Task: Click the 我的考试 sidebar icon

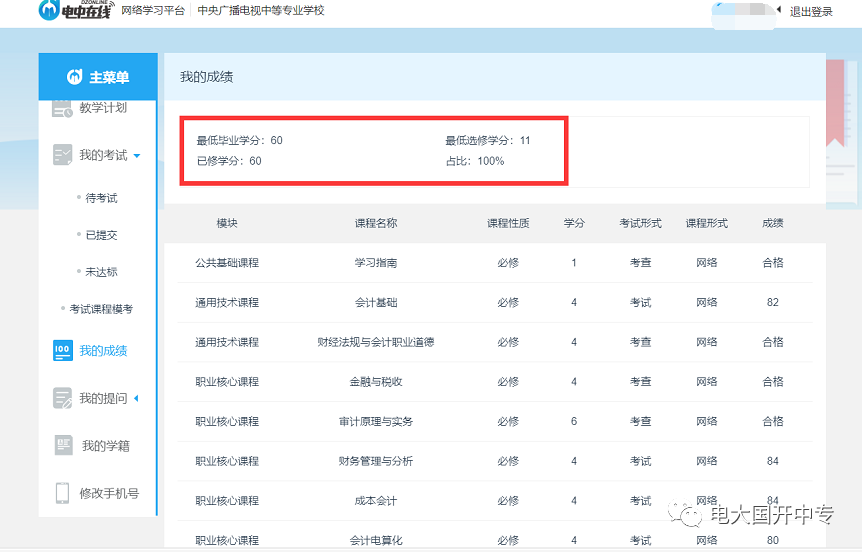Action: tap(62, 155)
